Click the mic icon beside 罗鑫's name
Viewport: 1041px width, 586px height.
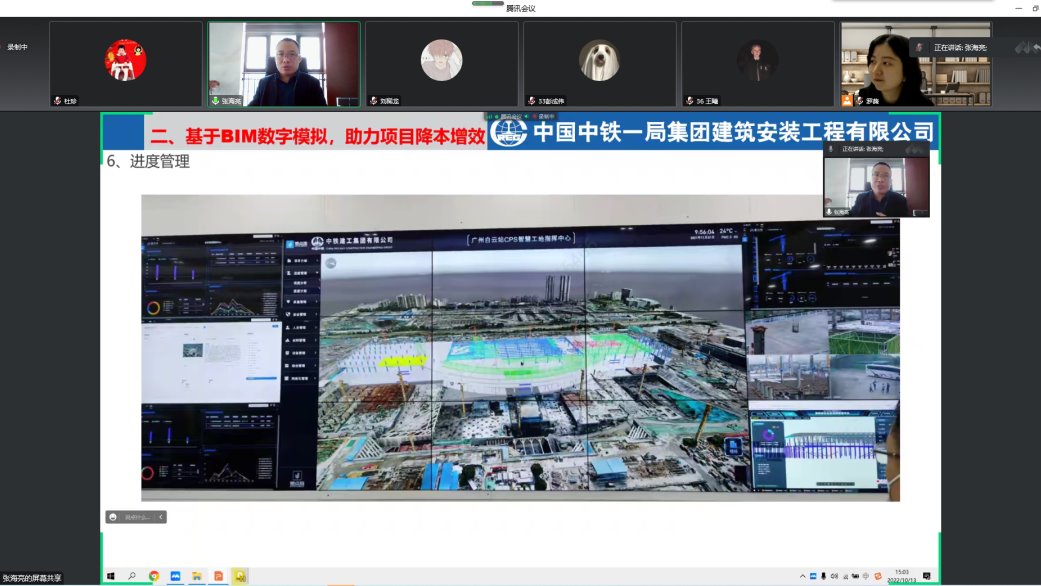(860, 101)
